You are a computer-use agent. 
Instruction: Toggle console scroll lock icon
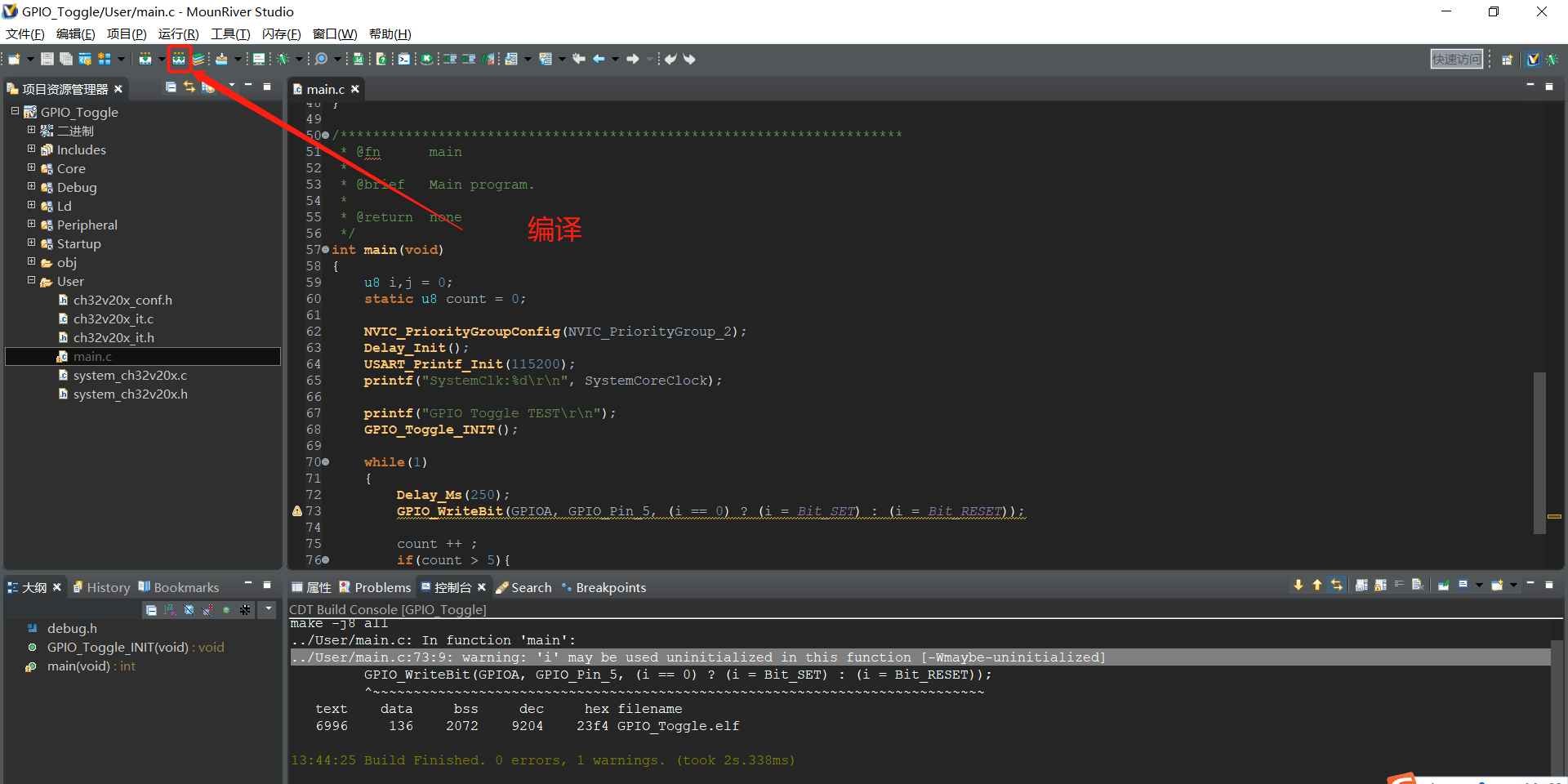tap(1380, 585)
